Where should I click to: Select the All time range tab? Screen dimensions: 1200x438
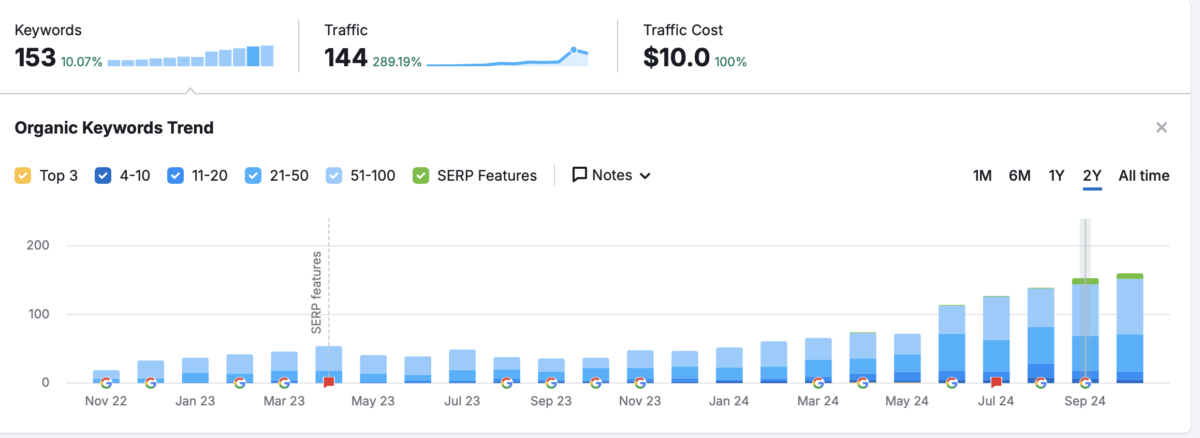point(1143,176)
